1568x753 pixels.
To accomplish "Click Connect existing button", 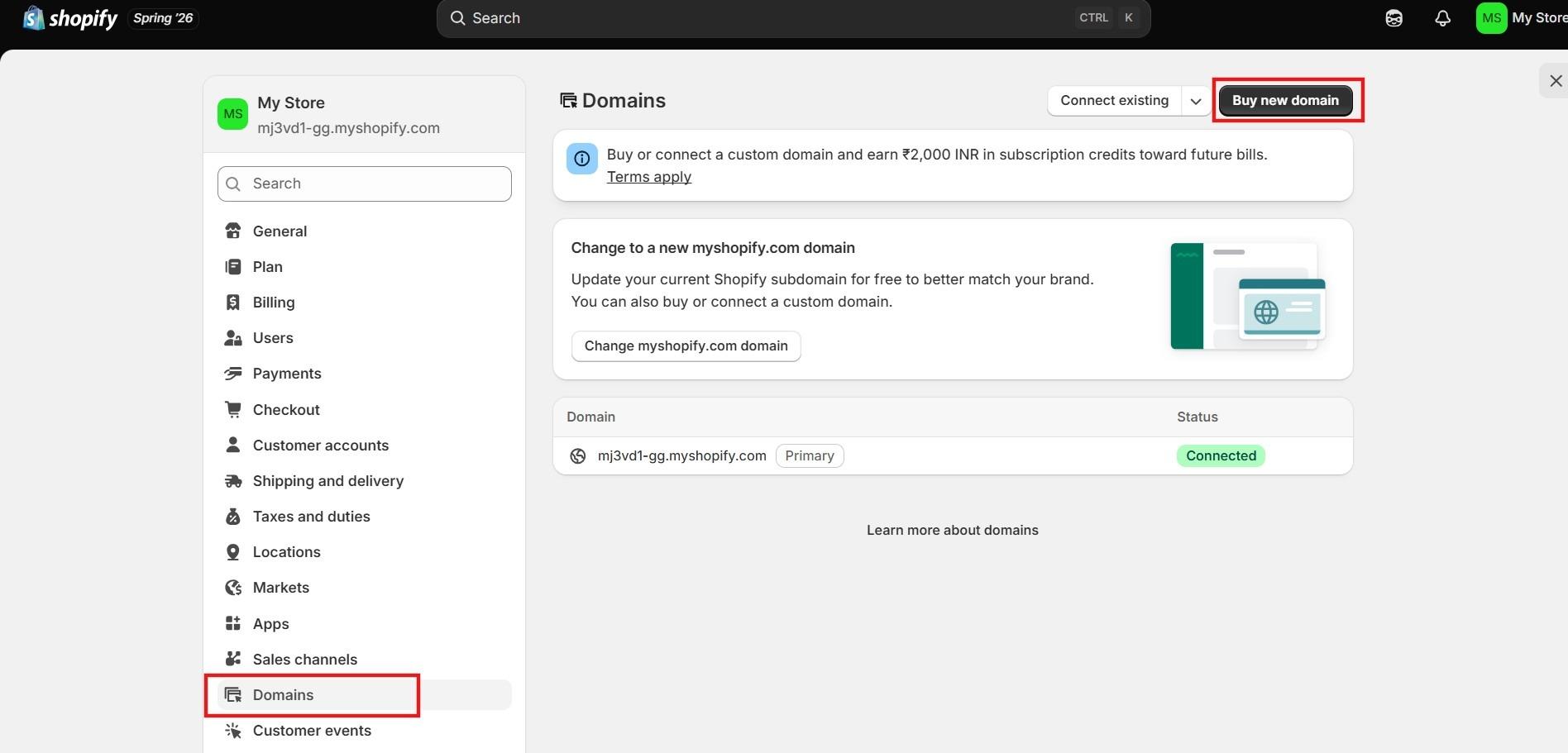I will 1114,100.
